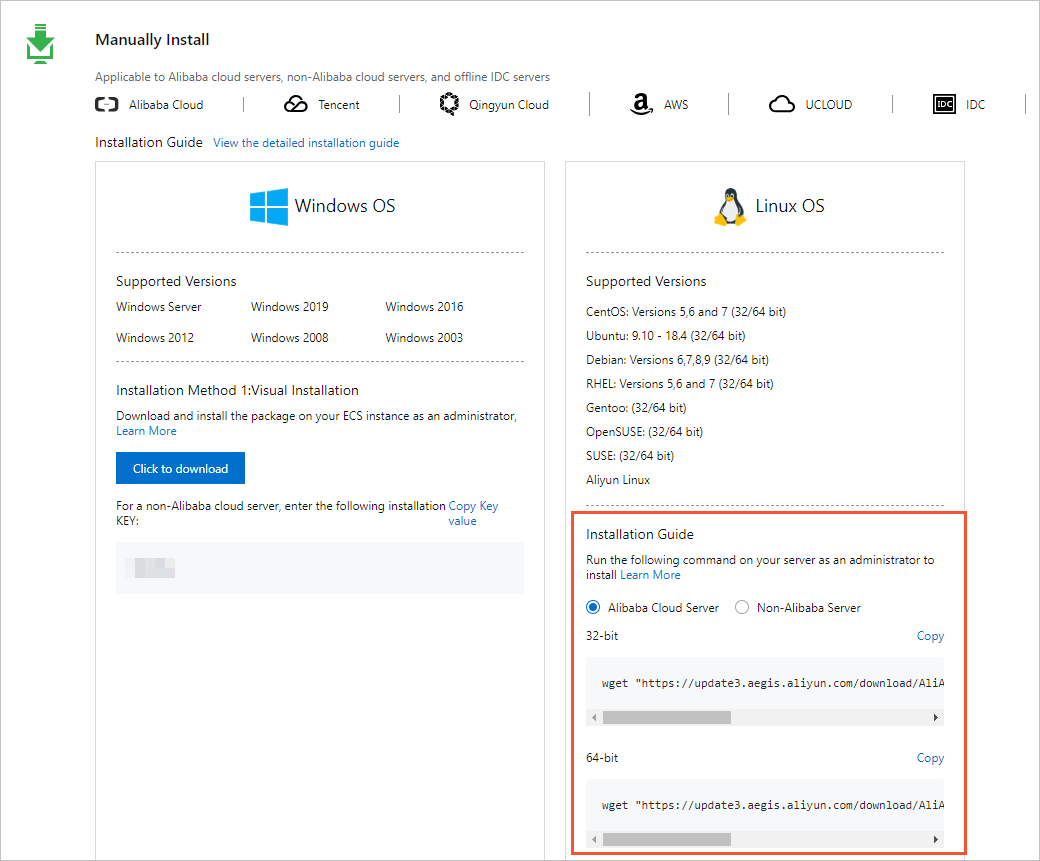Click Copy Key value link
The image size is (1040, 861).
pyautogui.click(x=473, y=513)
